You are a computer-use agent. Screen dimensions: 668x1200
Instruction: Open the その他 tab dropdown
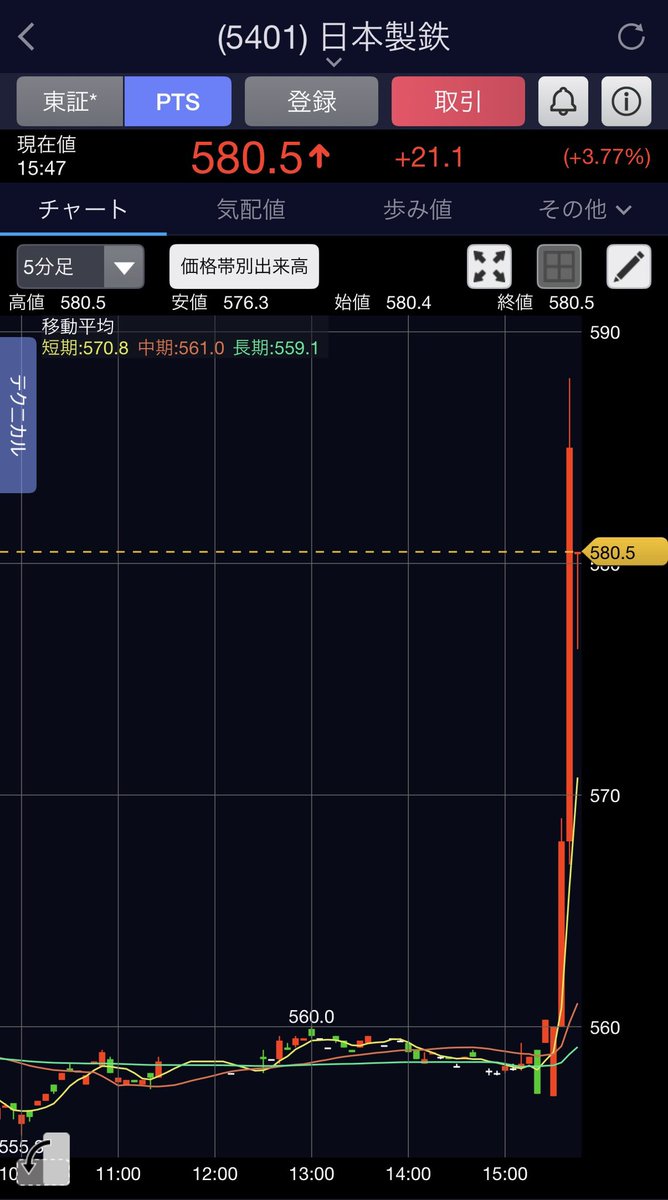[585, 209]
